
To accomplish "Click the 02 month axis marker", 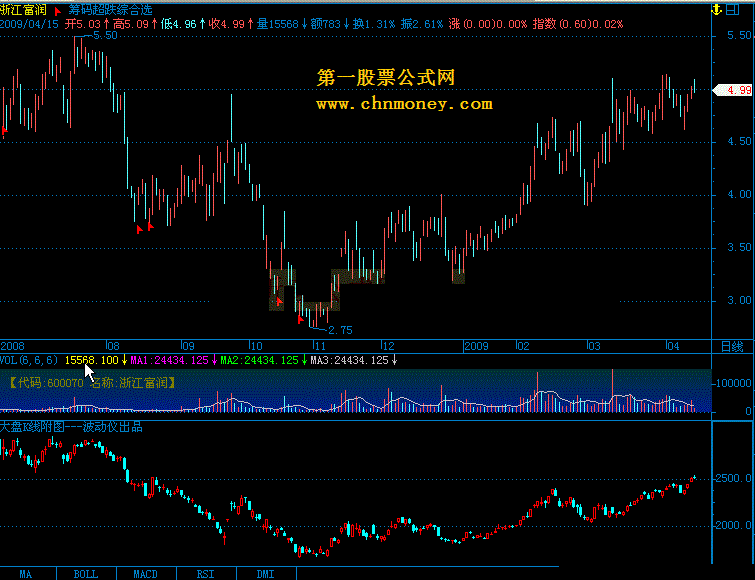I will tap(523, 346).
